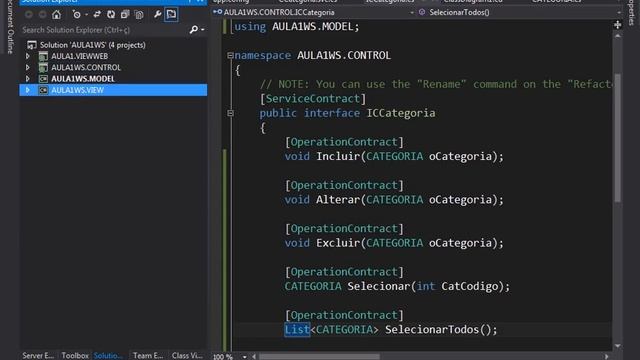The height and width of the screenshot is (360, 640).
Task: Select AULA1WS.VIEW project row
Action: click(x=113, y=90)
